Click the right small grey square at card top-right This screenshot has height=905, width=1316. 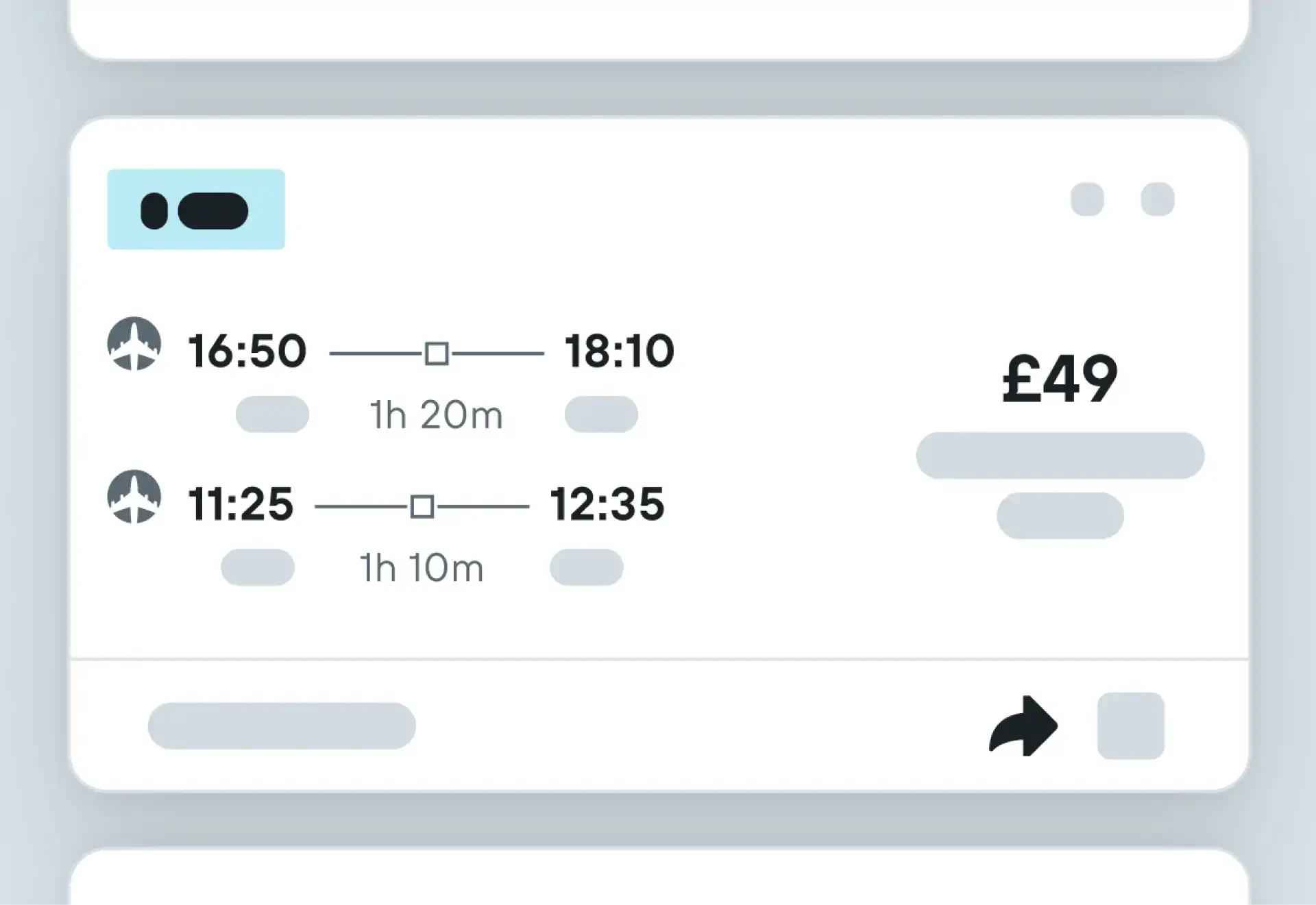(1157, 199)
